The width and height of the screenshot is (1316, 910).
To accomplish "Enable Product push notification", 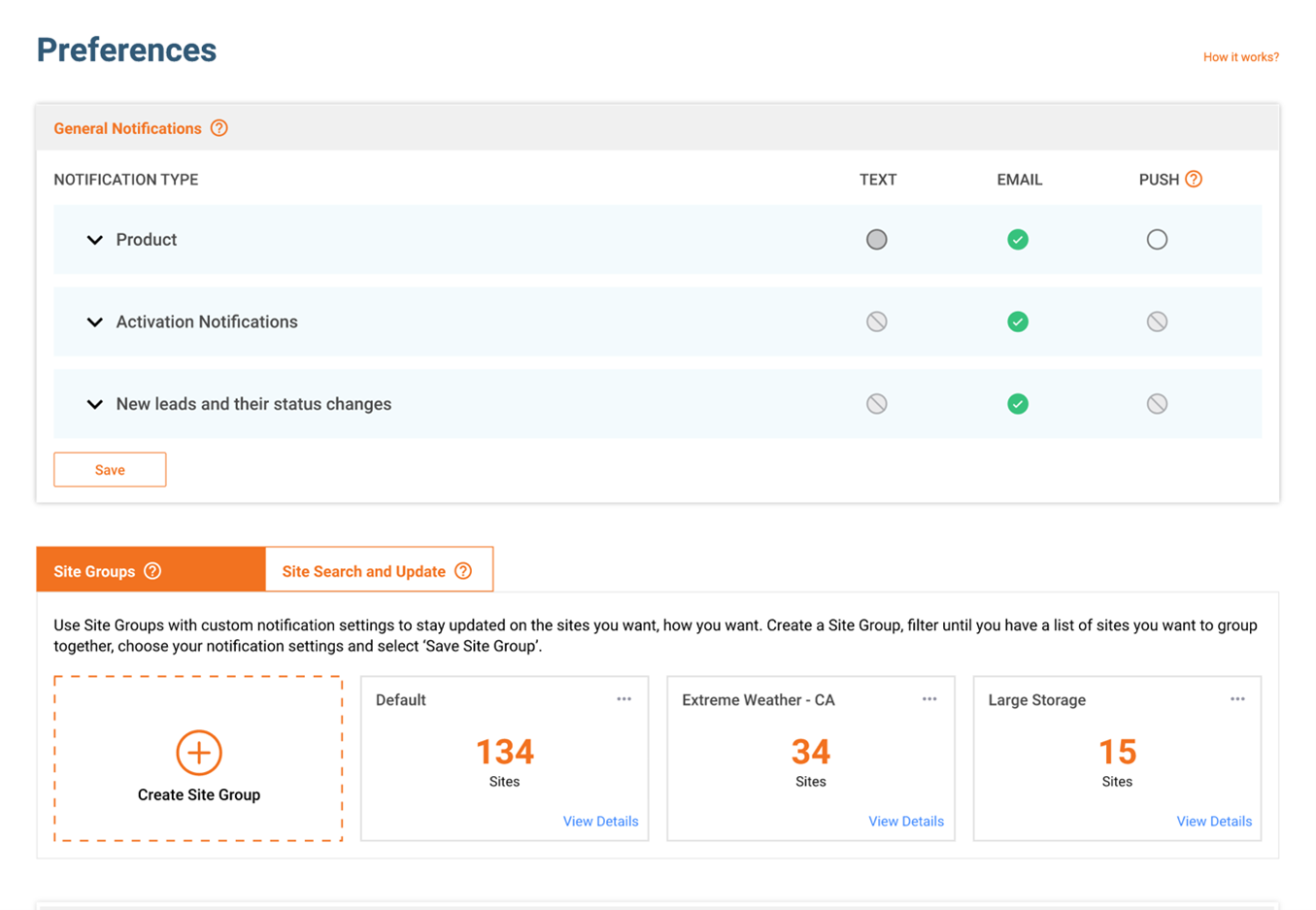I will (x=1157, y=240).
